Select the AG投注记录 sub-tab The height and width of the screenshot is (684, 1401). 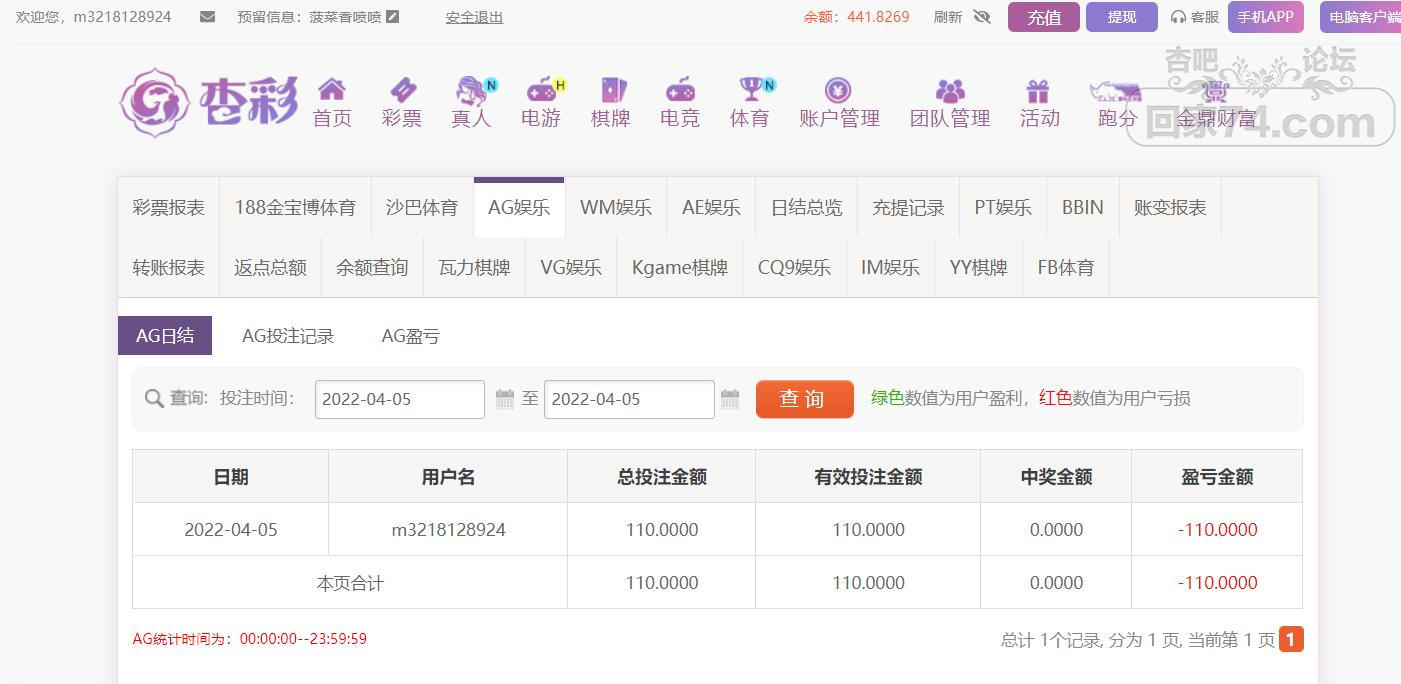coord(288,336)
